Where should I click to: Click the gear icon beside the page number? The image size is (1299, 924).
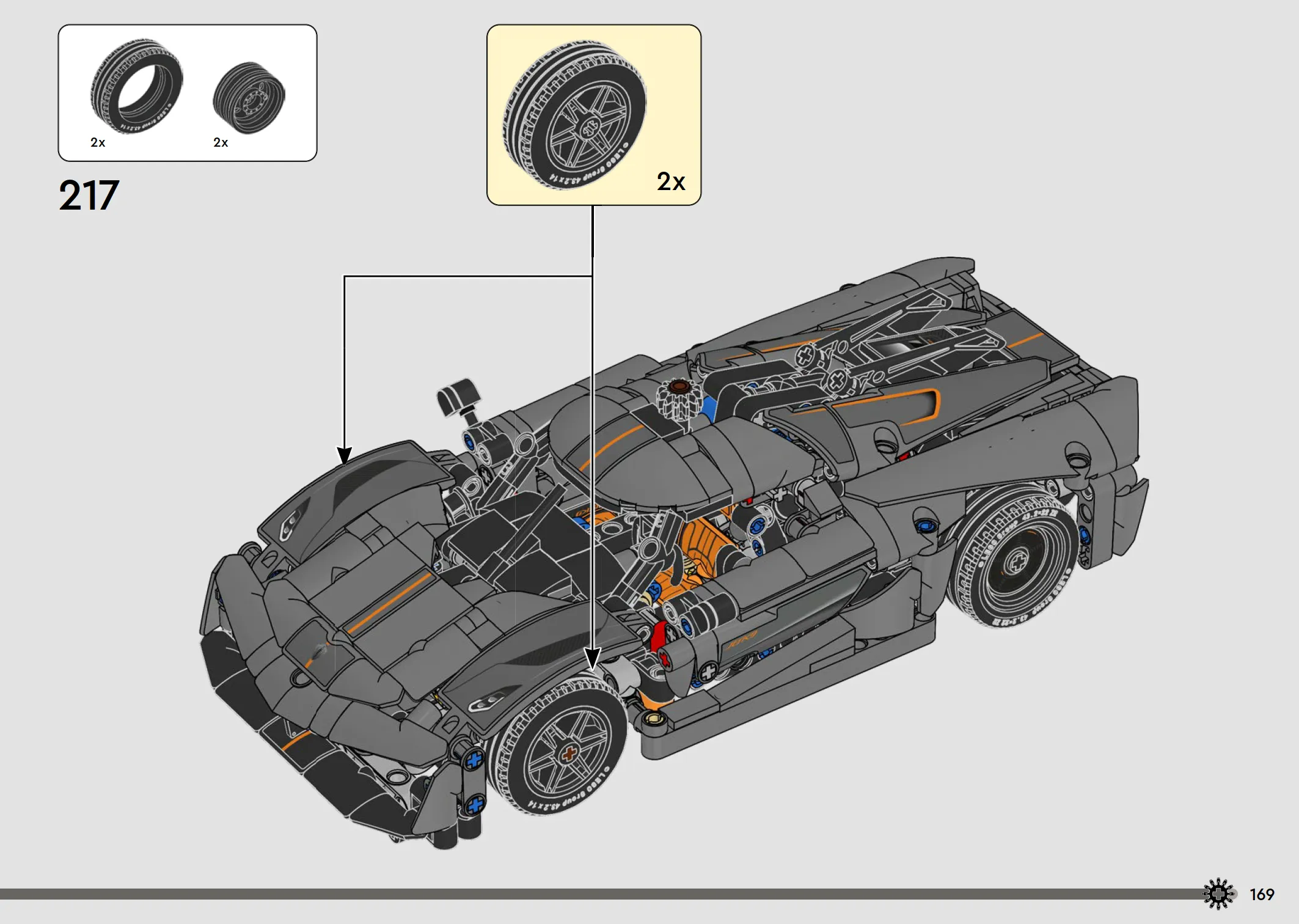[x=1219, y=894]
